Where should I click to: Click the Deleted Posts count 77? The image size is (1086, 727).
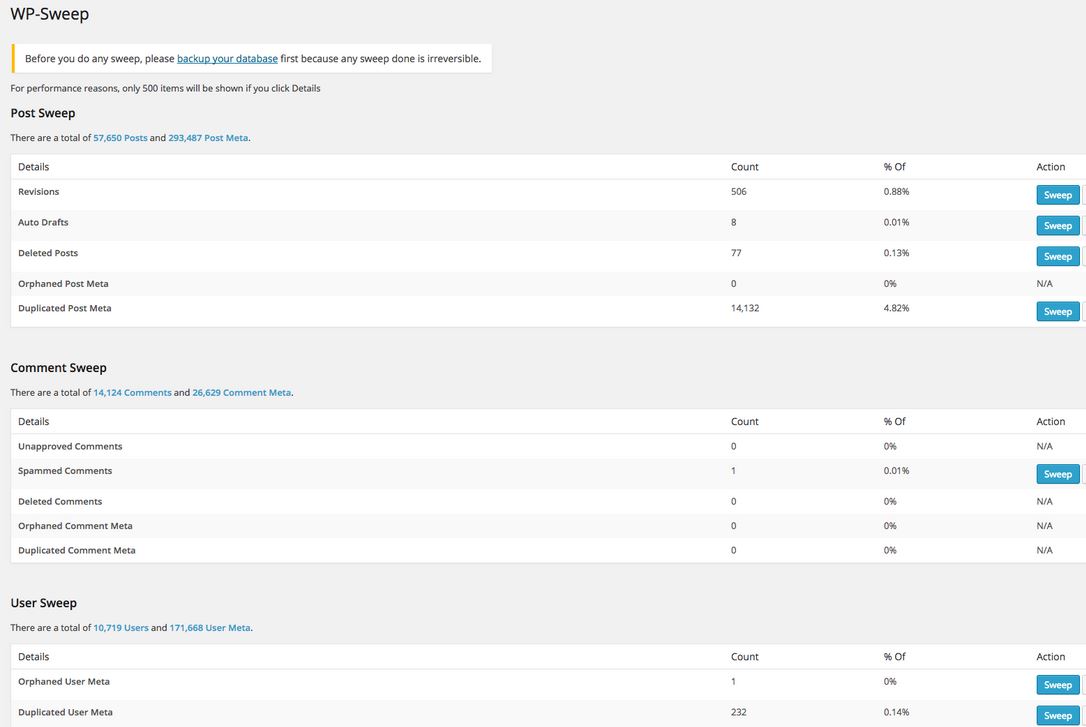(736, 253)
